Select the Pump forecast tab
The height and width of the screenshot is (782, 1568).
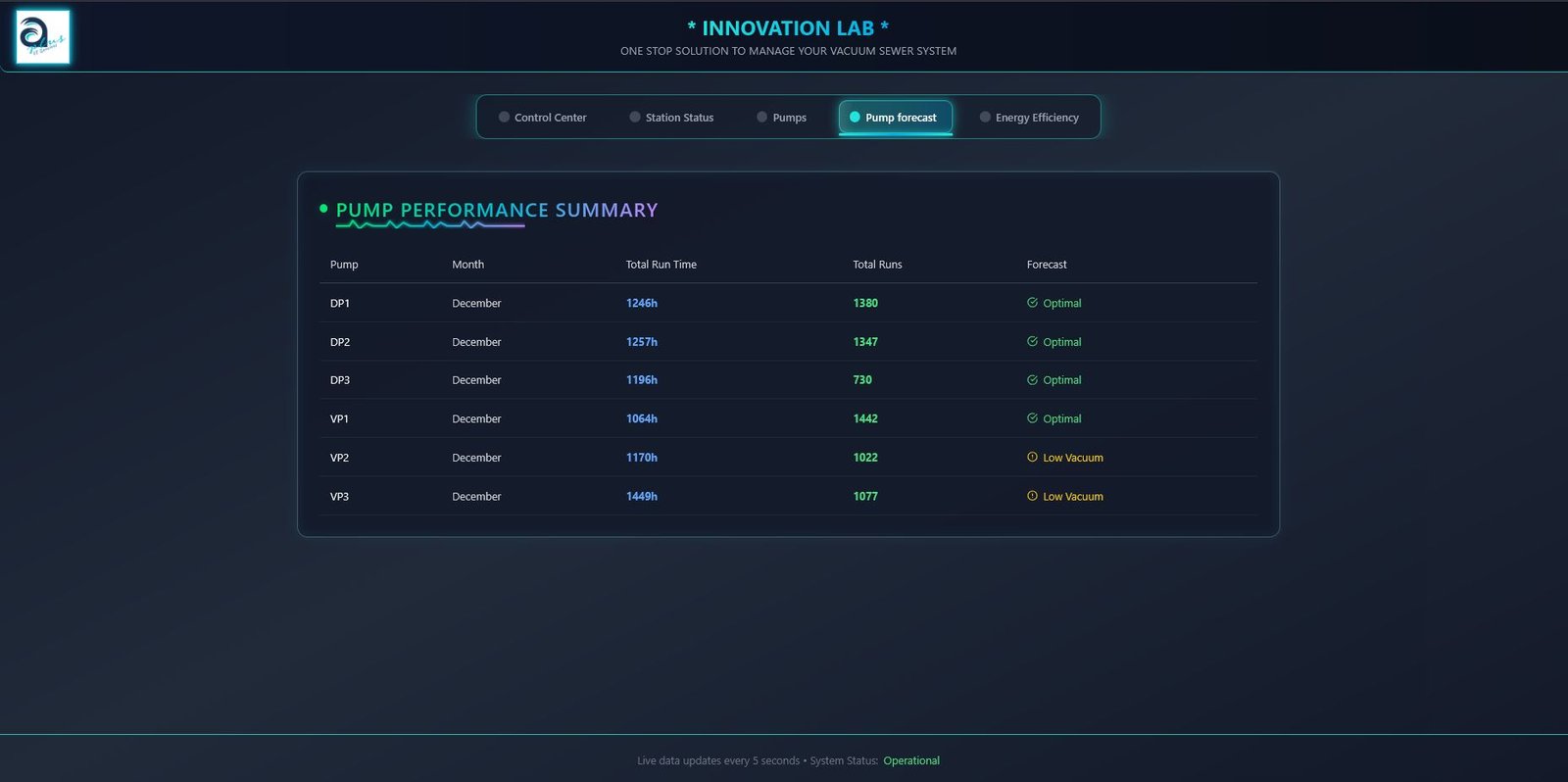(895, 118)
